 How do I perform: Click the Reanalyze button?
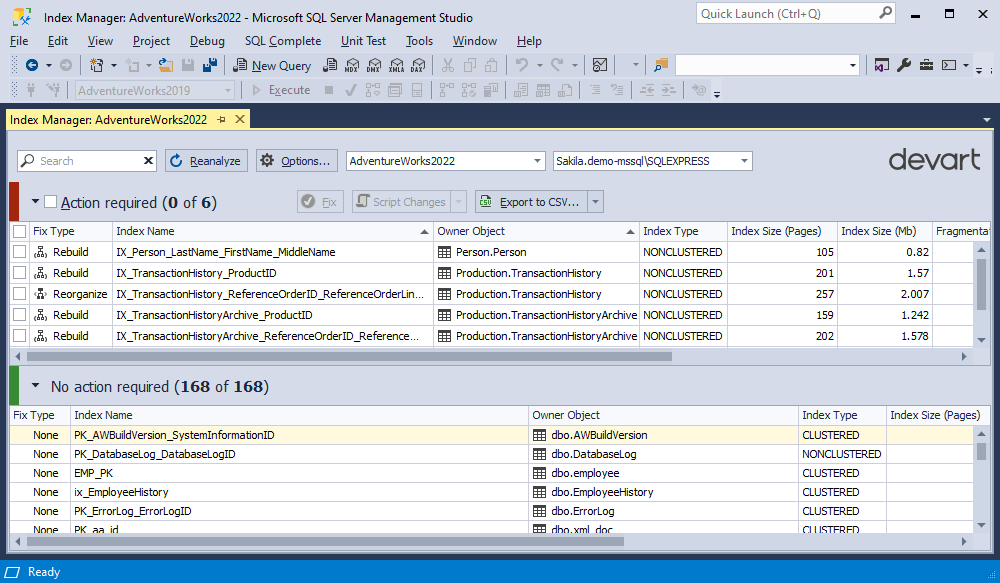tap(206, 160)
